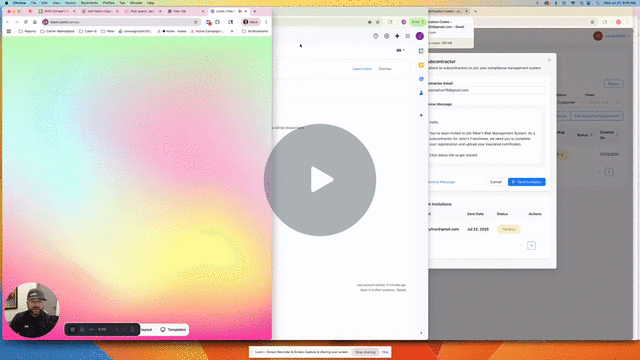This screenshot has height=360, width=640.
Task: Open the Gmail support question mark icon
Action: click(376, 36)
